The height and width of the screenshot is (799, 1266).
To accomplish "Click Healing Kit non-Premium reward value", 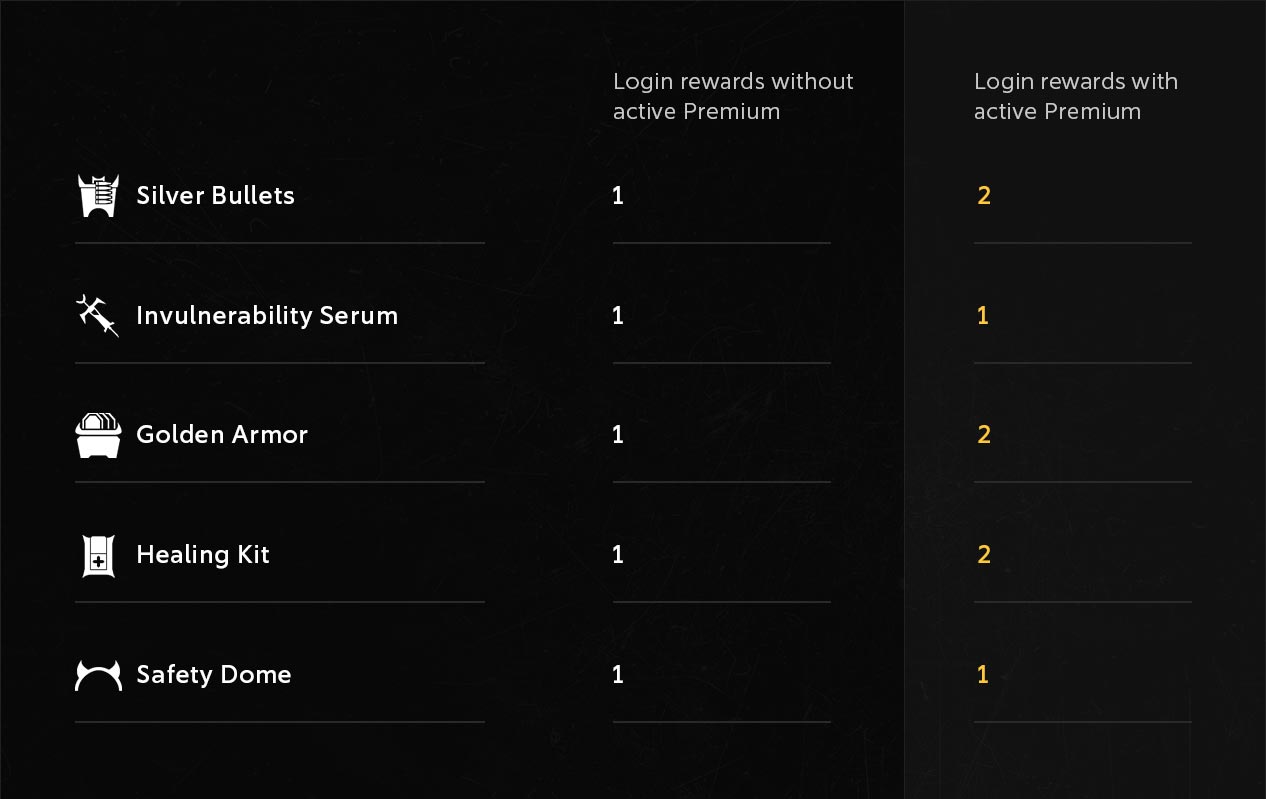I will click(x=618, y=555).
